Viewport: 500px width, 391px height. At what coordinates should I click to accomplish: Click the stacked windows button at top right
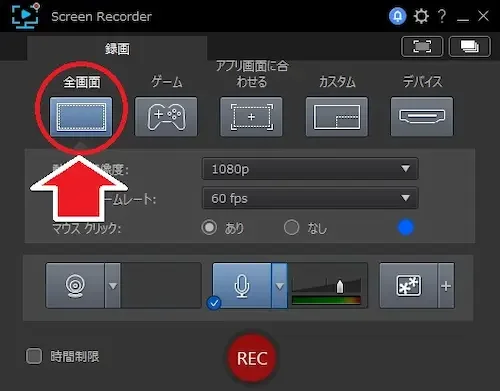[x=470, y=46]
